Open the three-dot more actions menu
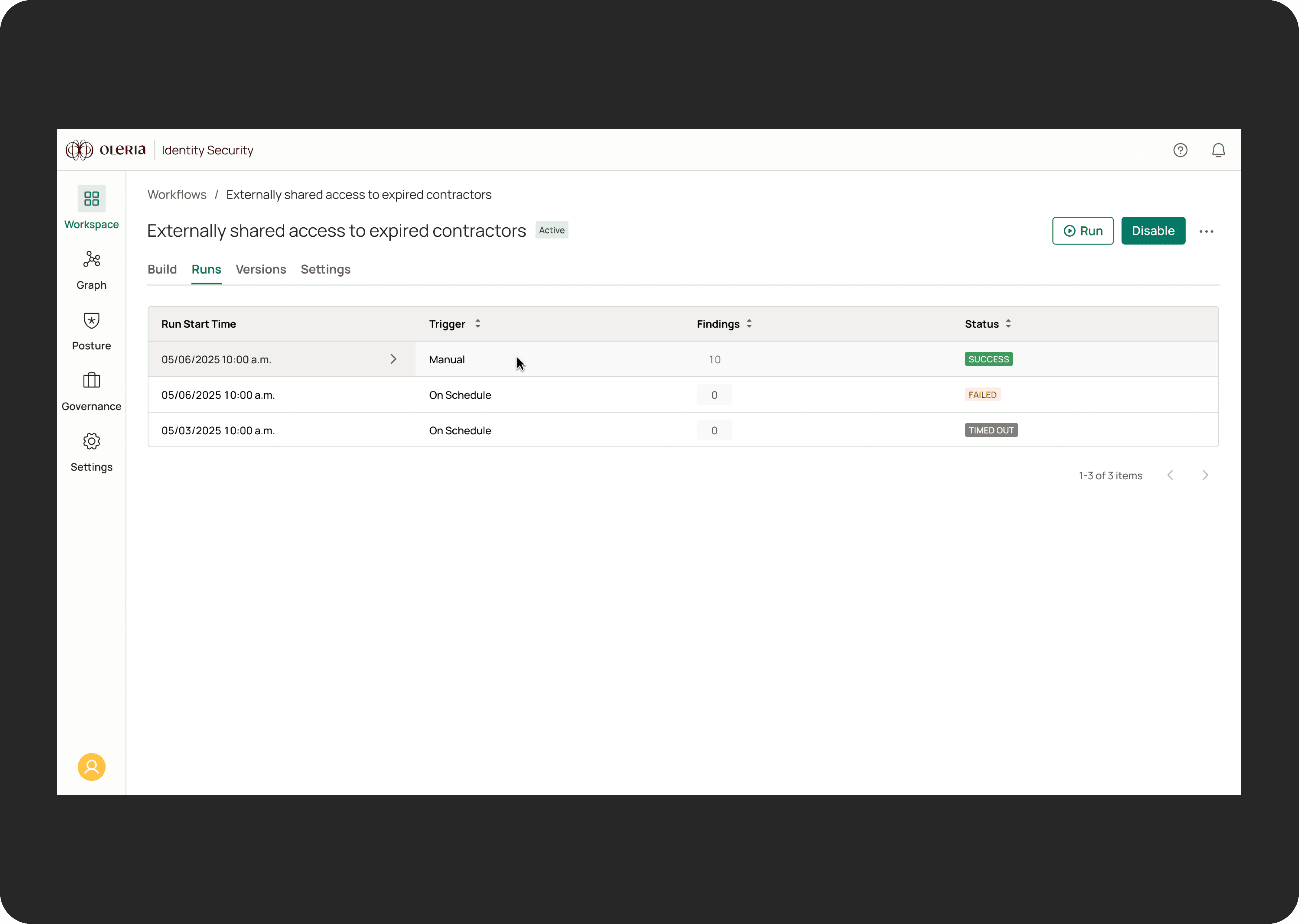Screen dimensions: 1299x924 tap(1206, 232)
